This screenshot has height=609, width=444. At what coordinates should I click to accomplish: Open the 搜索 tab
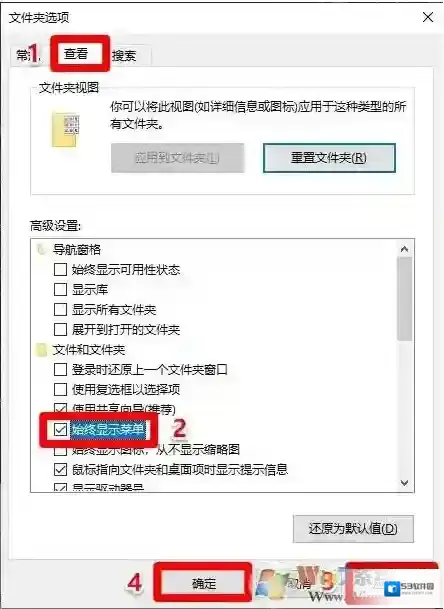[x=124, y=56]
